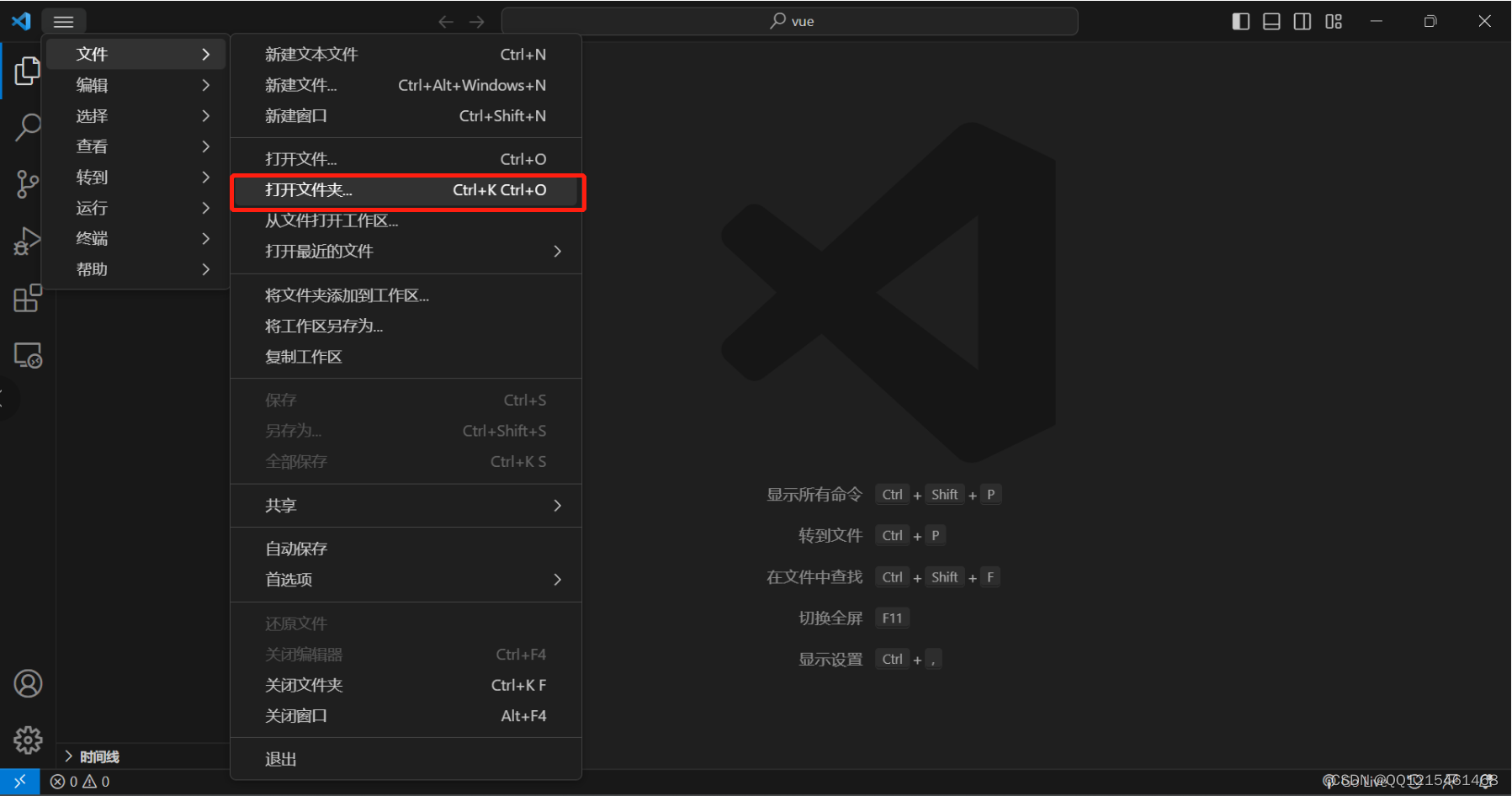The image size is (1512, 796).
Task: Click the remote window status bar icon
Action: pos(20,782)
